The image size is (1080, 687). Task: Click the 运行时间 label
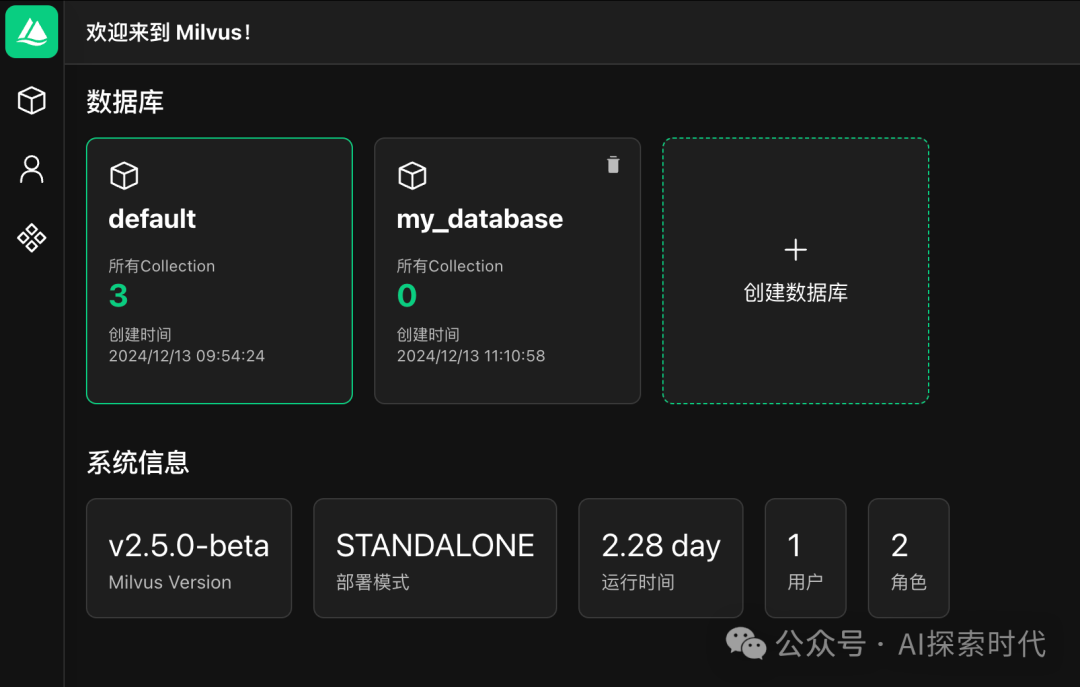[638, 582]
